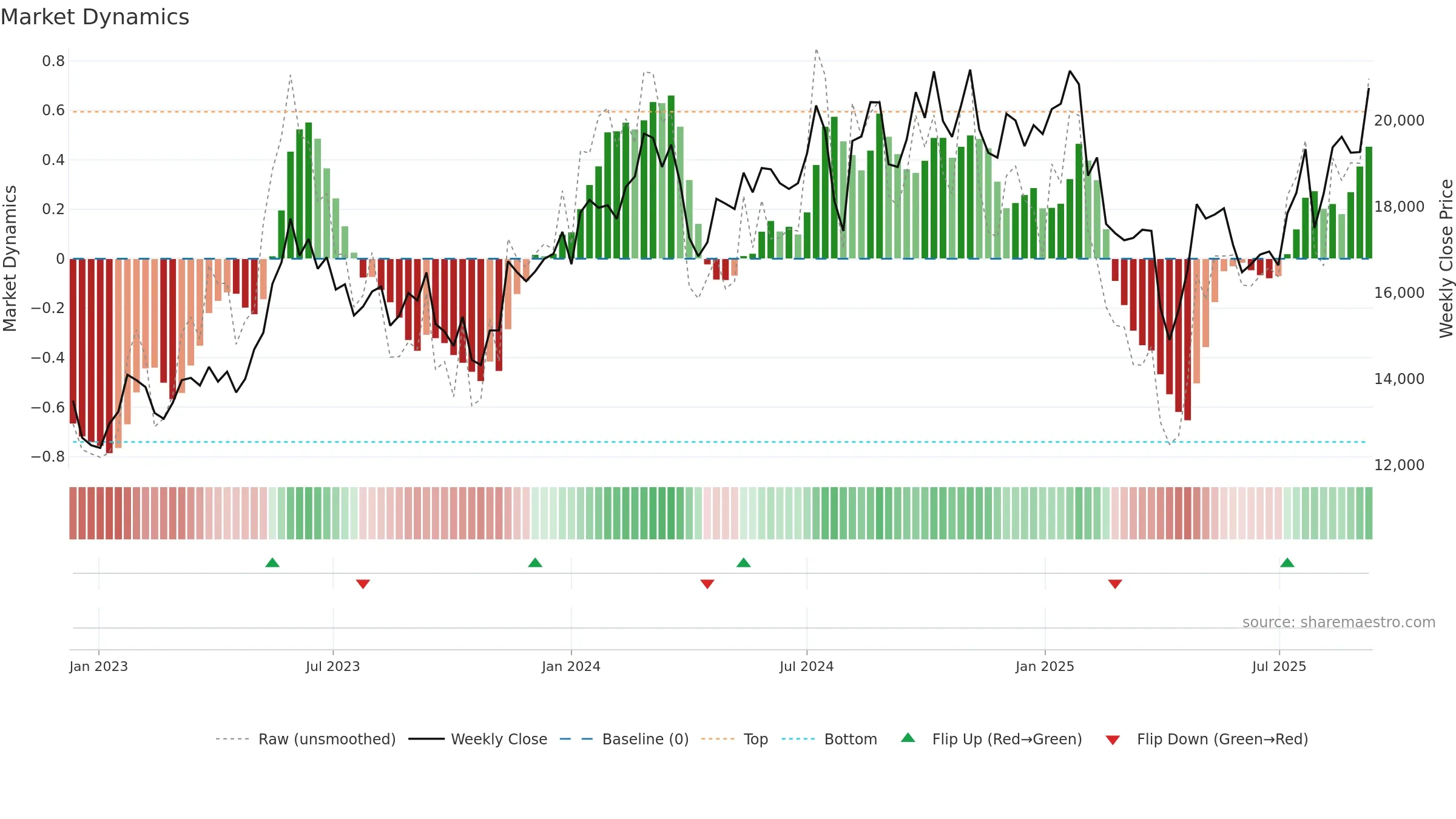This screenshot has width=1456, height=819.
Task: Click the 16,000 right axis price label
Action: coord(1399,292)
